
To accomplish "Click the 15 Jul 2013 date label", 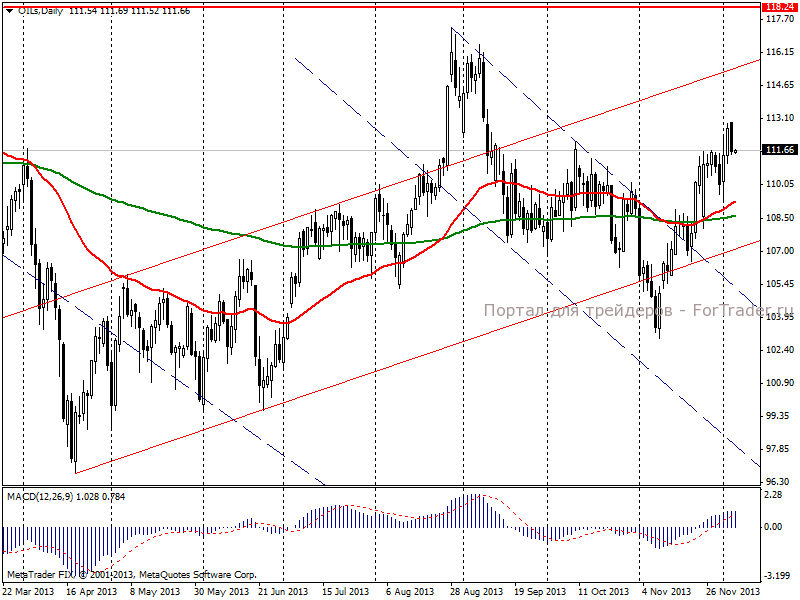I will point(345,592).
